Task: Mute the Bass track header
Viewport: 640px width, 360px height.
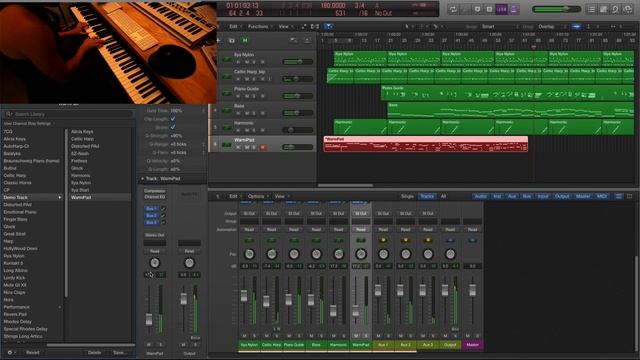Action: [x=247, y=113]
